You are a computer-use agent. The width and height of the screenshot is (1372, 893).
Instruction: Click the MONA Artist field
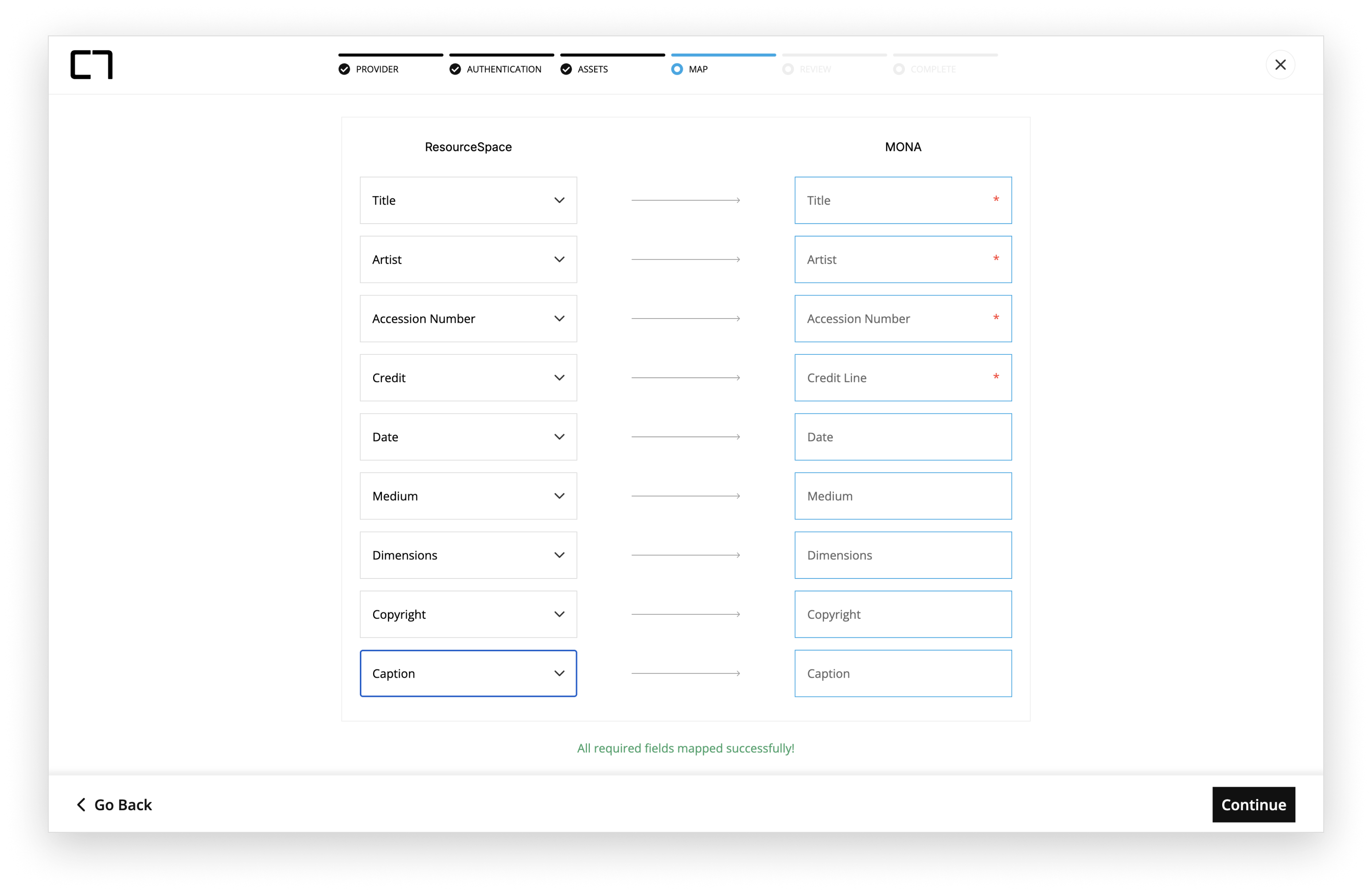(903, 259)
